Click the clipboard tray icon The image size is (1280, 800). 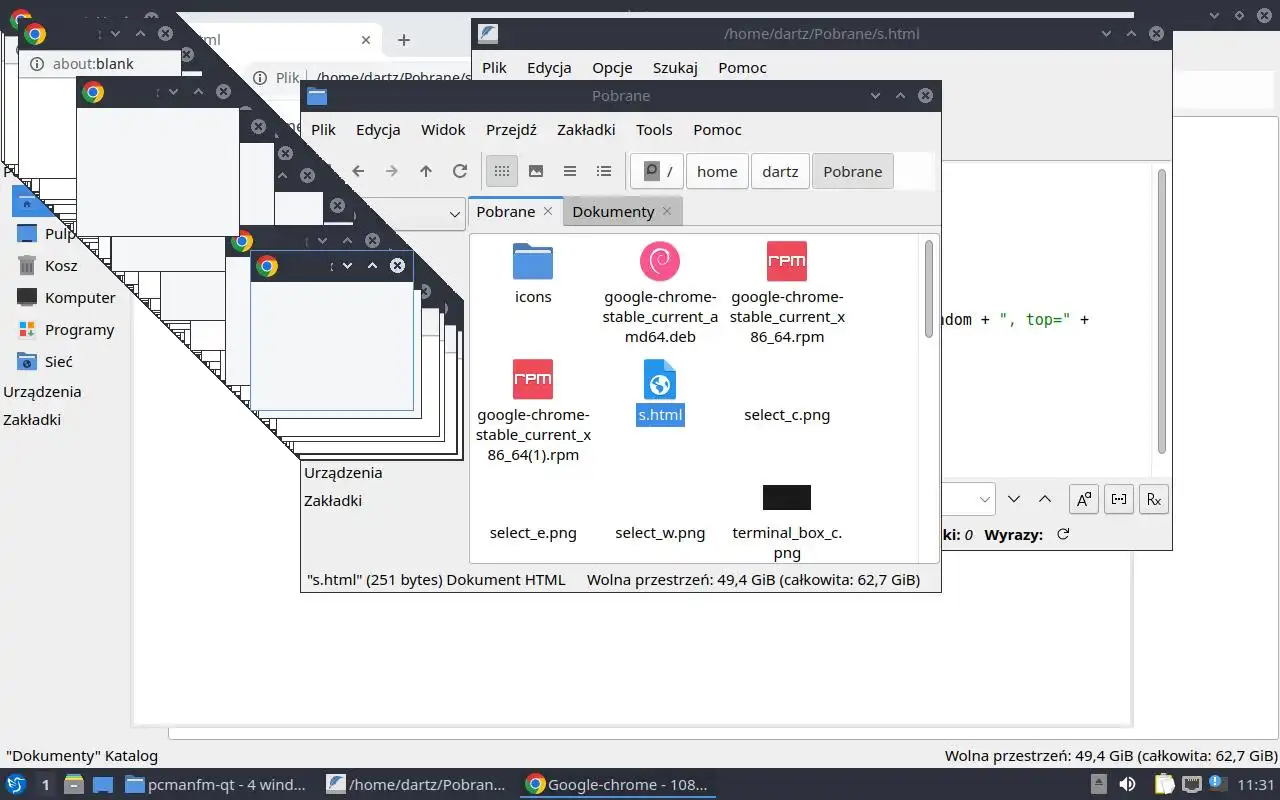1162,785
